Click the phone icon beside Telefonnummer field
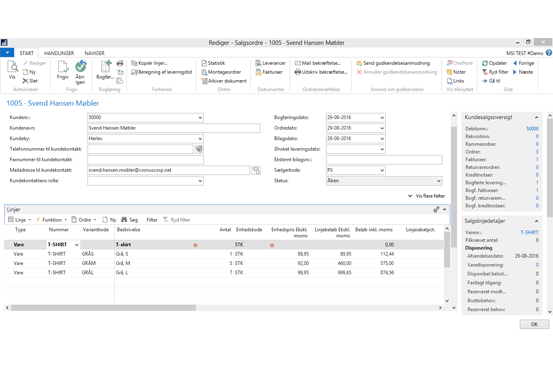553x369 pixels. point(199,149)
